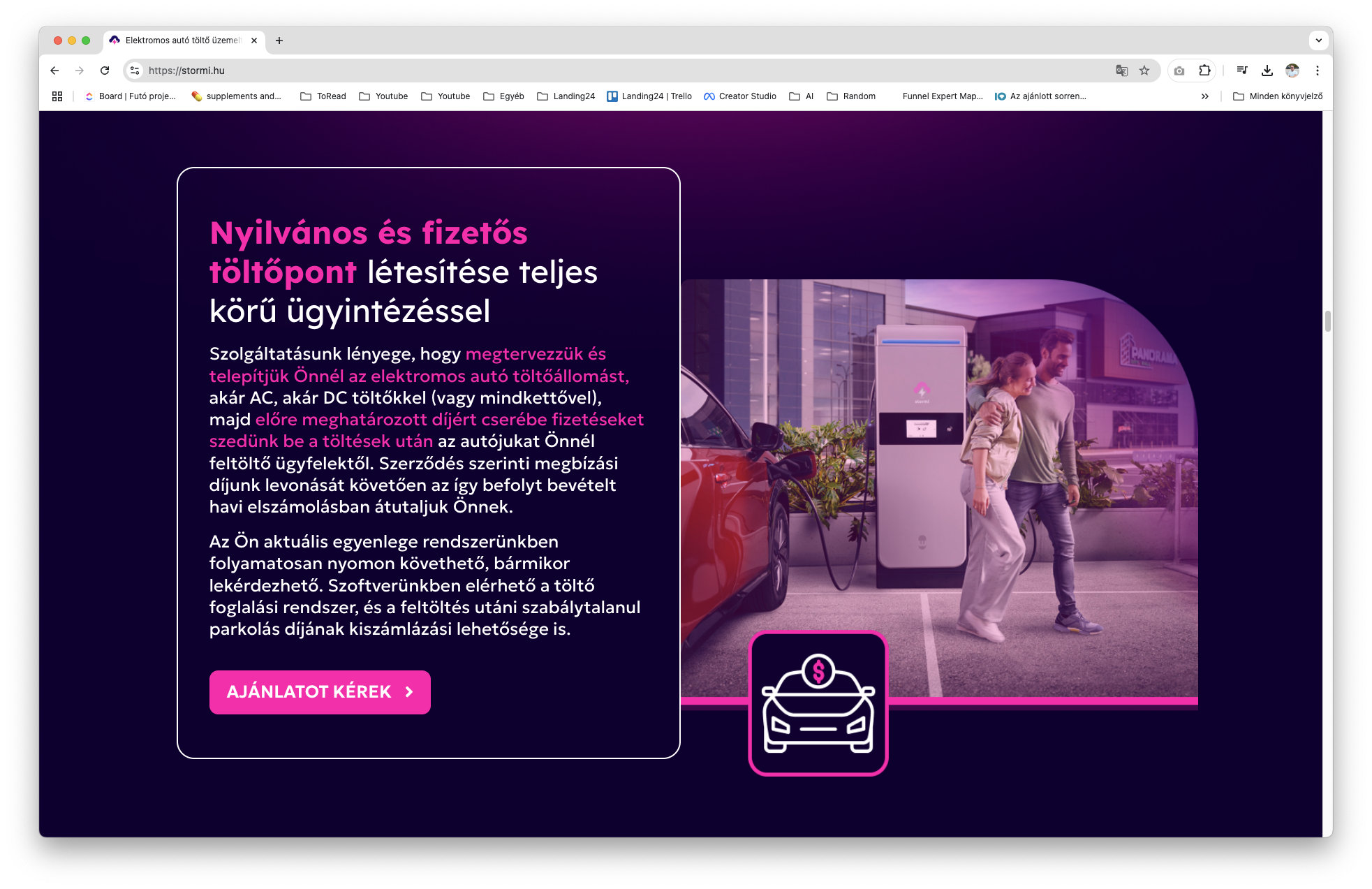
Task: Open the Downloads icon
Action: point(1267,71)
